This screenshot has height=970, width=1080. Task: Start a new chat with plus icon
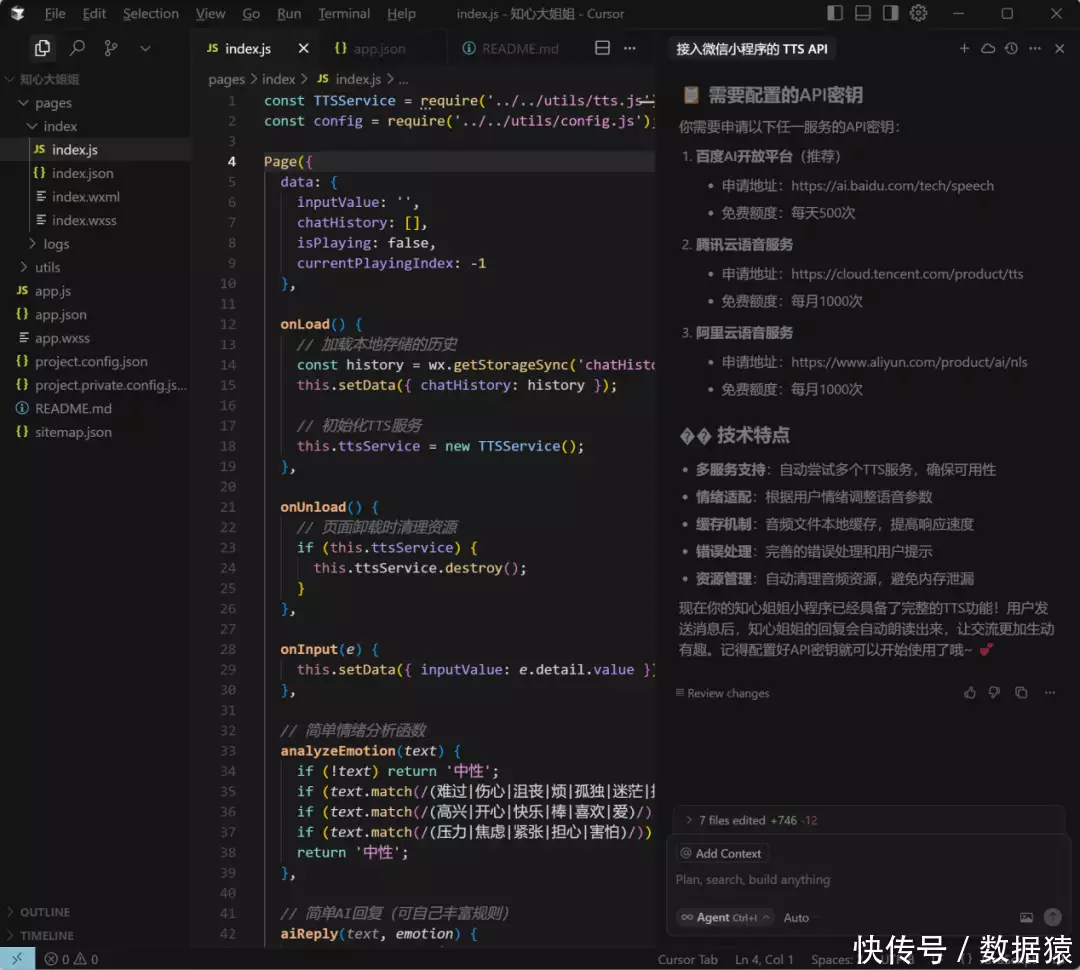coord(964,48)
